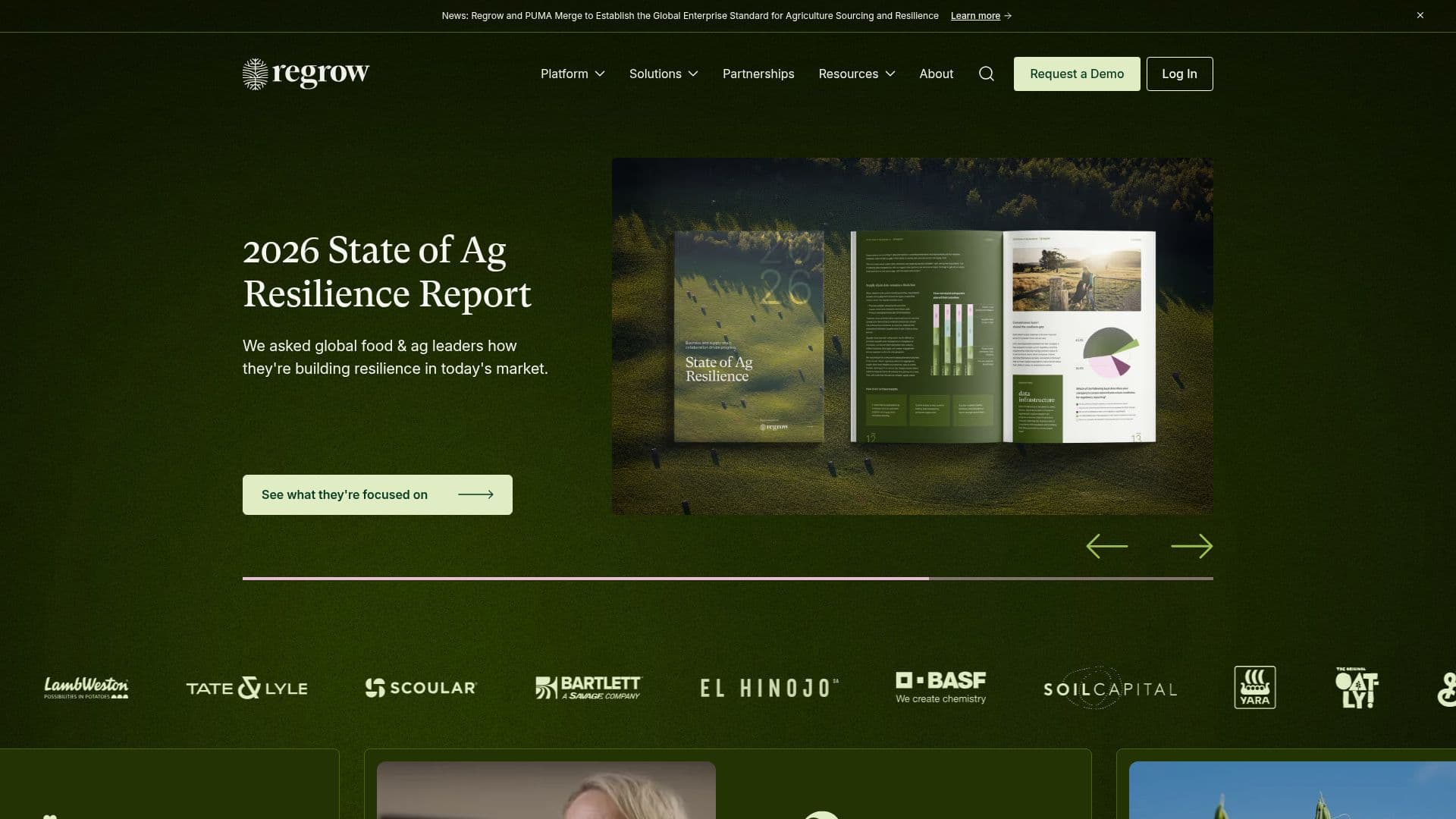The width and height of the screenshot is (1456, 819).
Task: Expand the Platform dropdown menu
Action: tap(573, 74)
